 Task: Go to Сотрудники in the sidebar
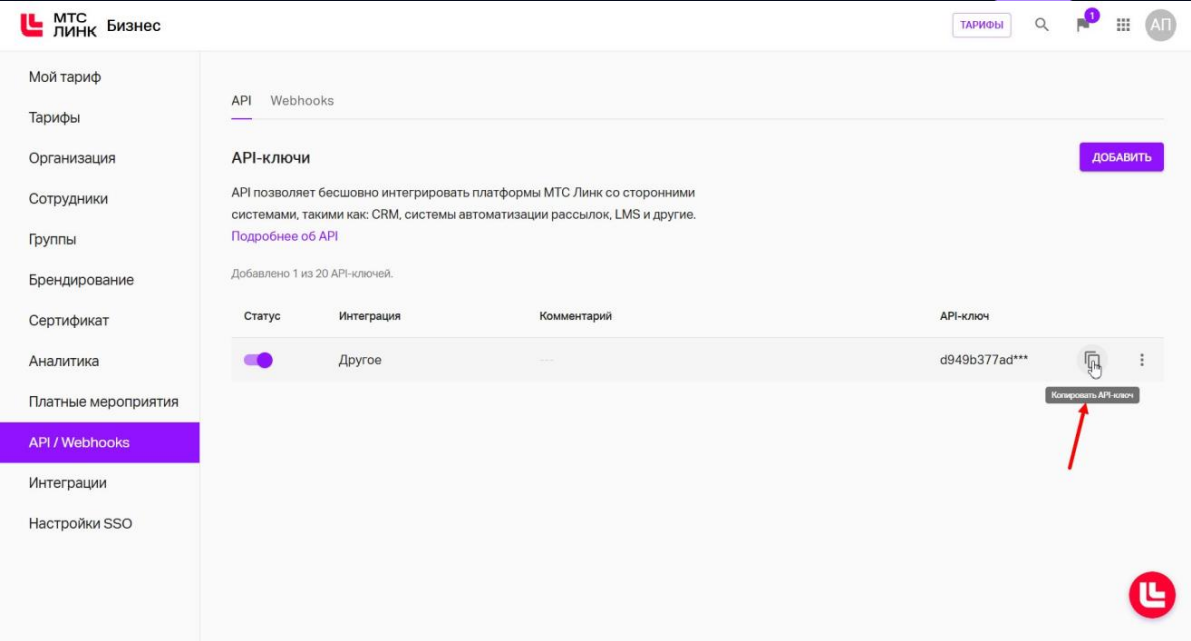pyautogui.click(x=68, y=199)
